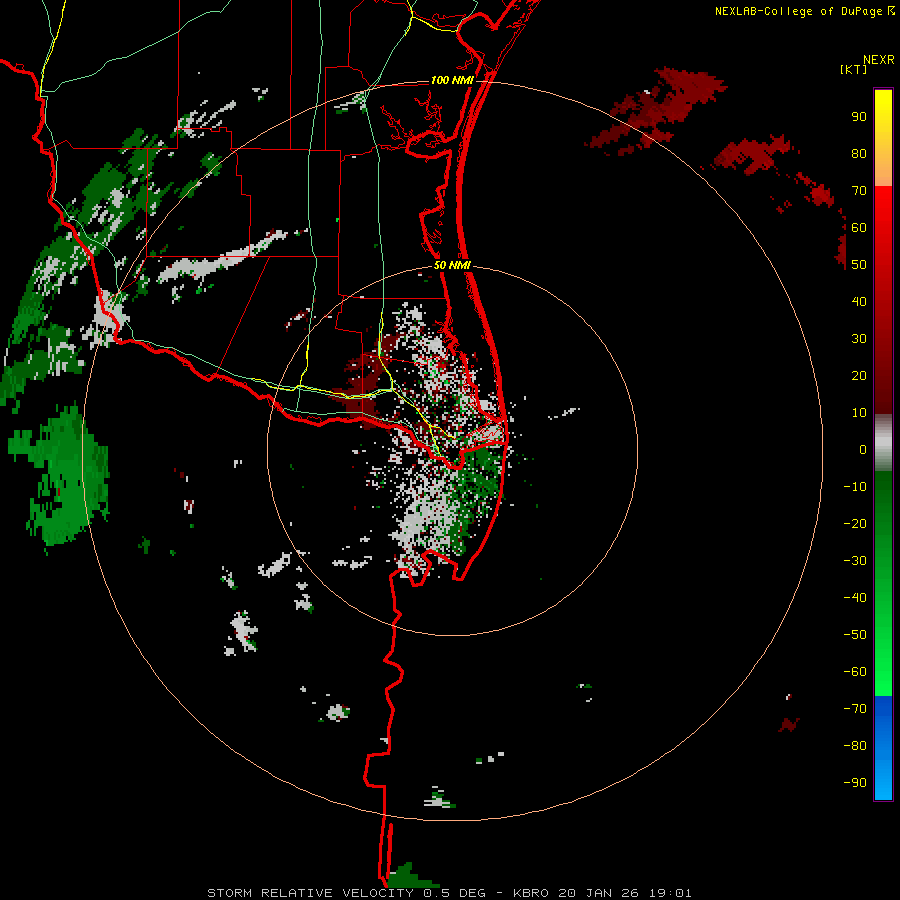Click the blue bottom segment of colorbar

[883, 748]
